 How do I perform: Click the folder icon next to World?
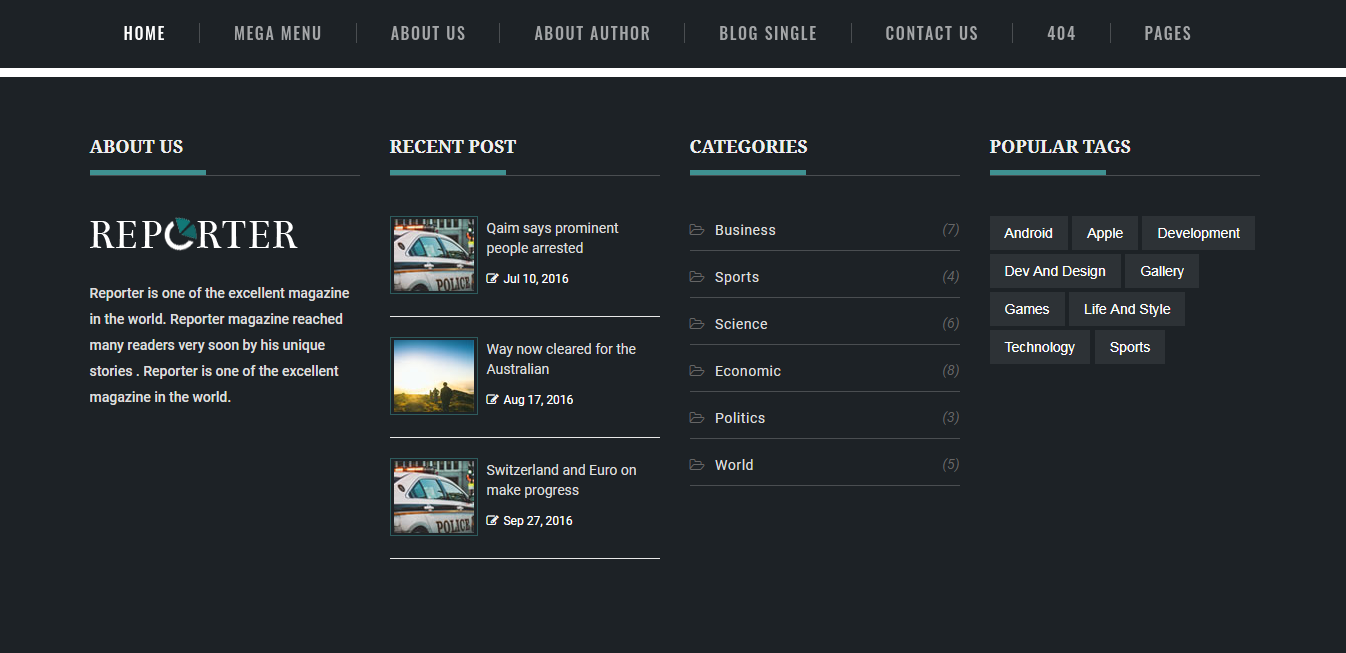697,465
